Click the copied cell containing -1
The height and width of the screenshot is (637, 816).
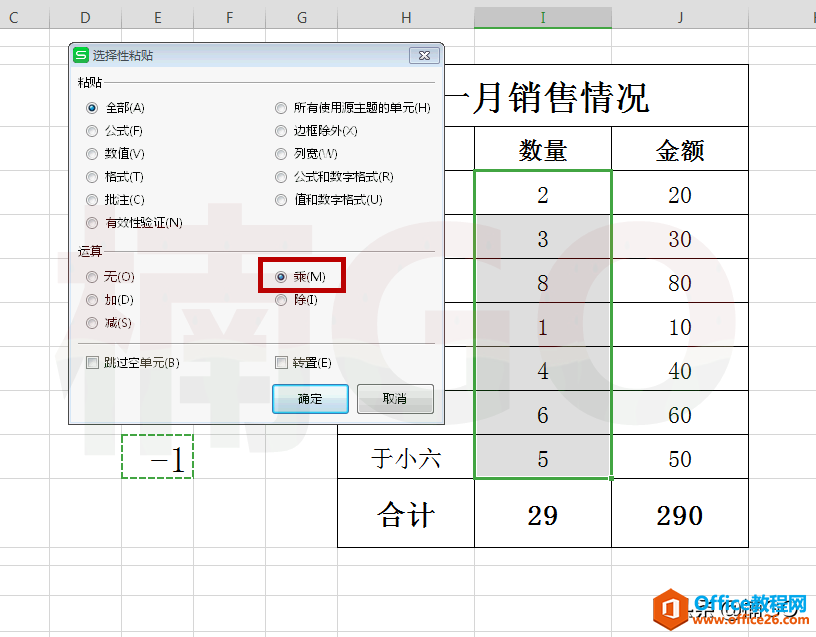[158, 456]
